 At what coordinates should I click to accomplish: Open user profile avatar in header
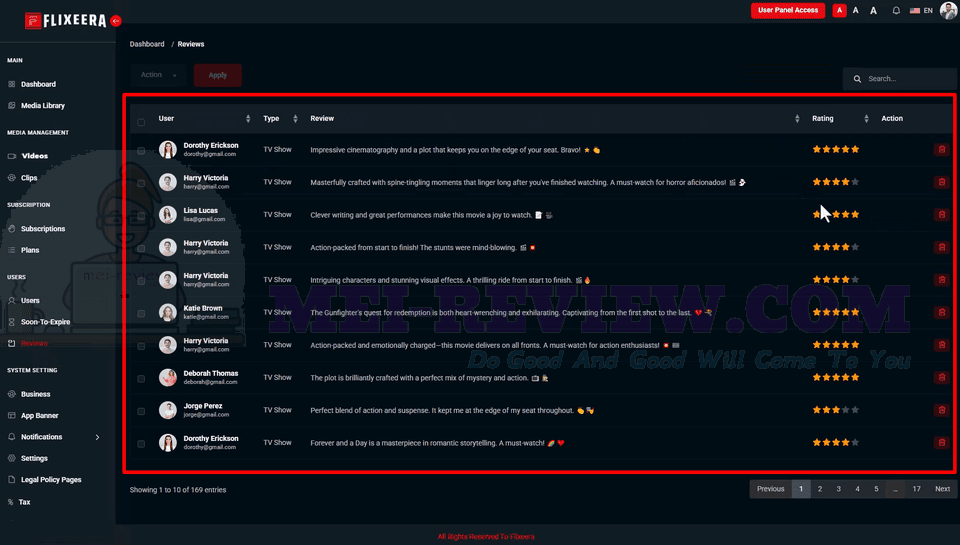coord(948,10)
